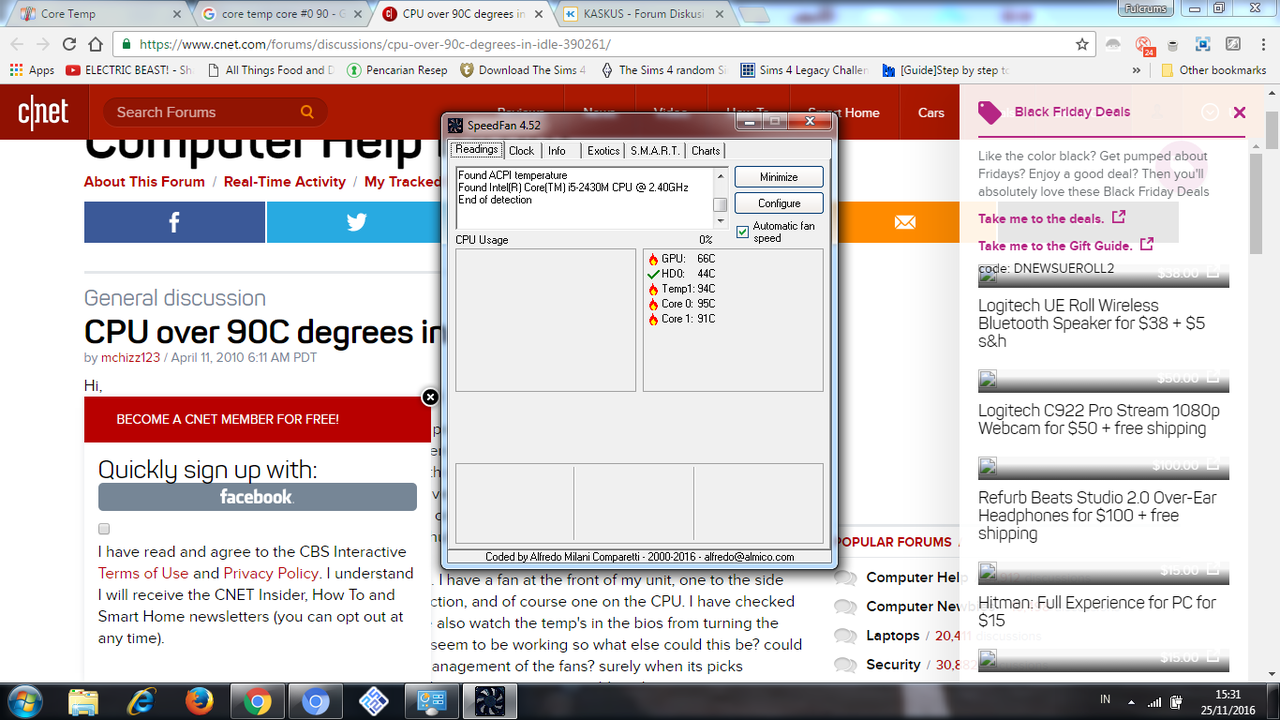1280x720 pixels.
Task: Open Logitech C922 webcam deal
Action: click(1099, 419)
